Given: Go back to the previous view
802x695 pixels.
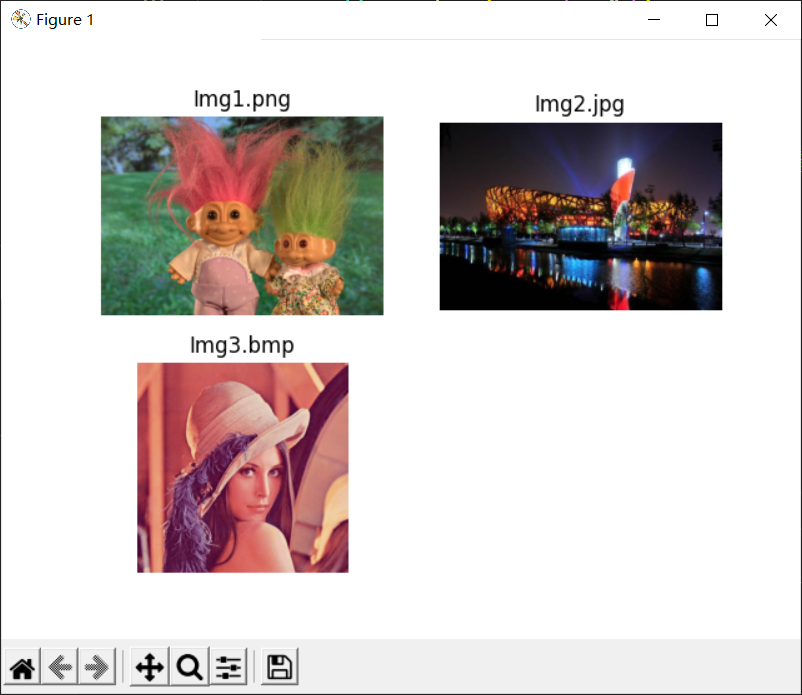Looking at the screenshot, I should pos(60,667).
